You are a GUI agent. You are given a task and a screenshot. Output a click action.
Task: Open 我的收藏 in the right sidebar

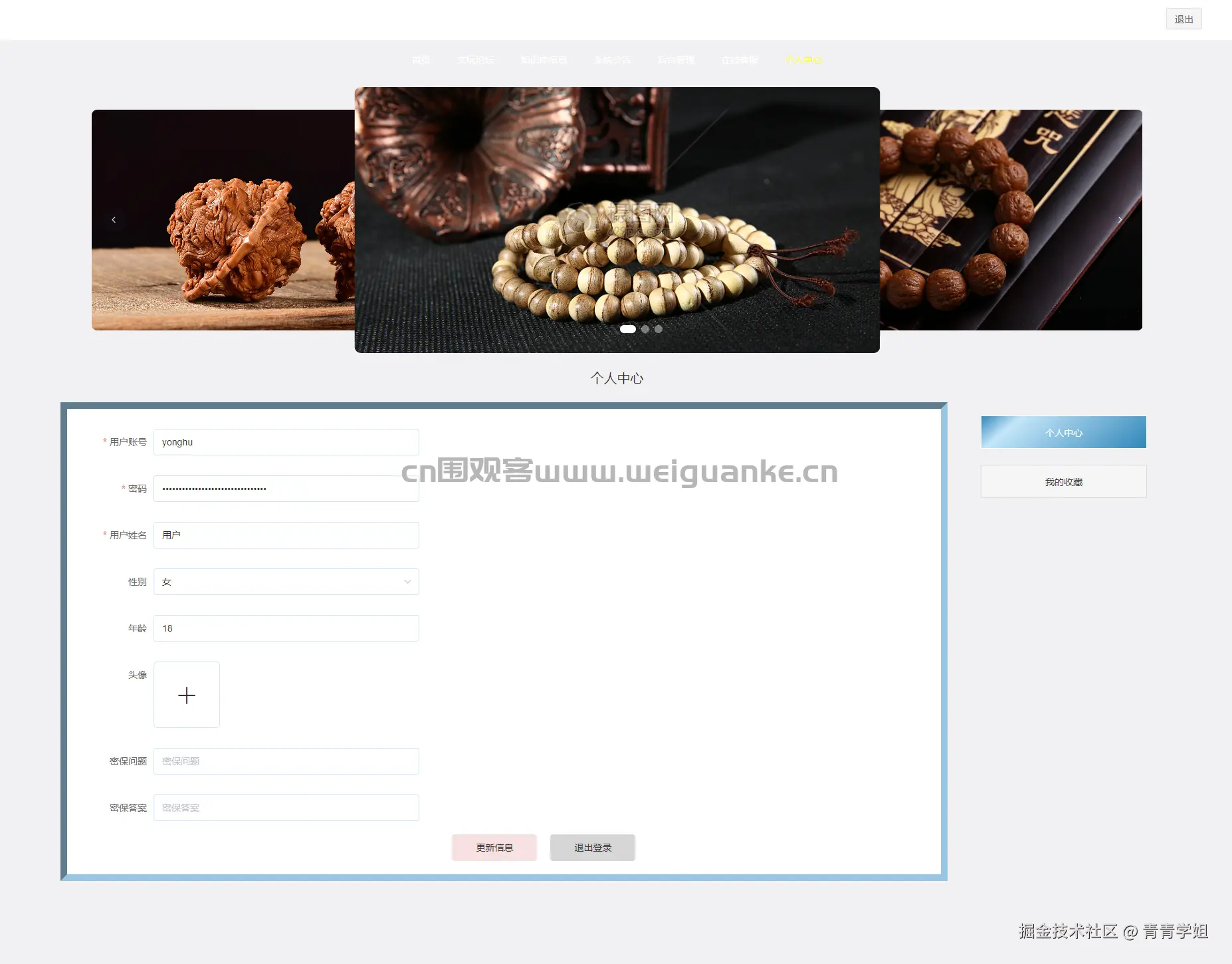[1064, 481]
